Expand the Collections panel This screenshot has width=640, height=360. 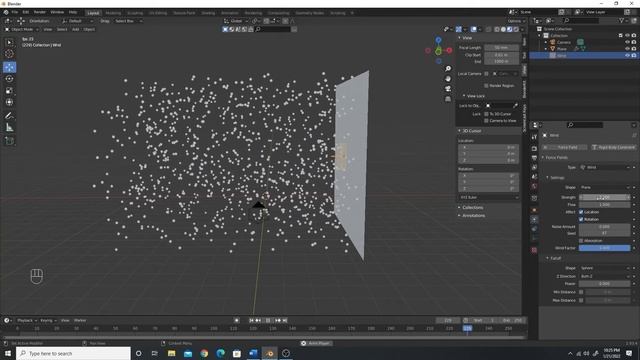pos(471,207)
